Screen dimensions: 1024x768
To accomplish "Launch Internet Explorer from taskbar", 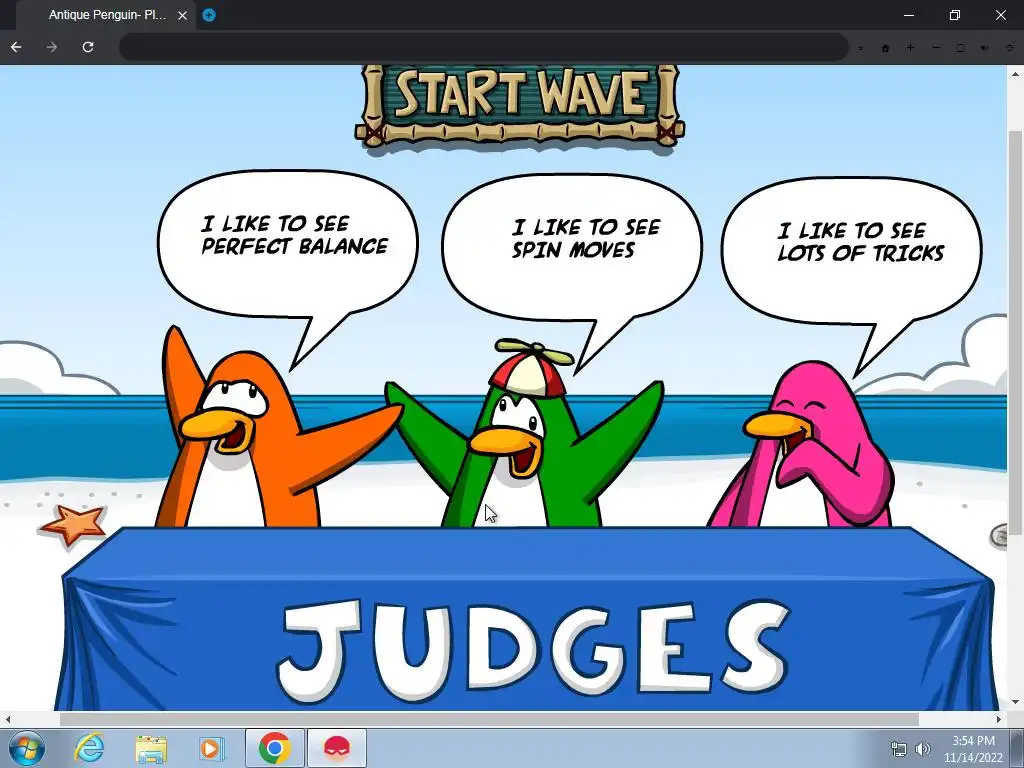I will [89, 748].
